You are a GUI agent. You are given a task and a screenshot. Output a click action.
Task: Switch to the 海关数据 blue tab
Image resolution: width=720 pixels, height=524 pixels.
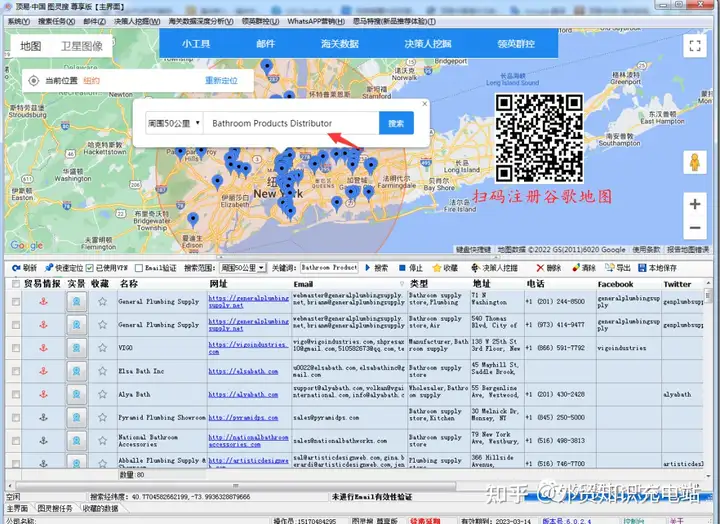point(340,44)
